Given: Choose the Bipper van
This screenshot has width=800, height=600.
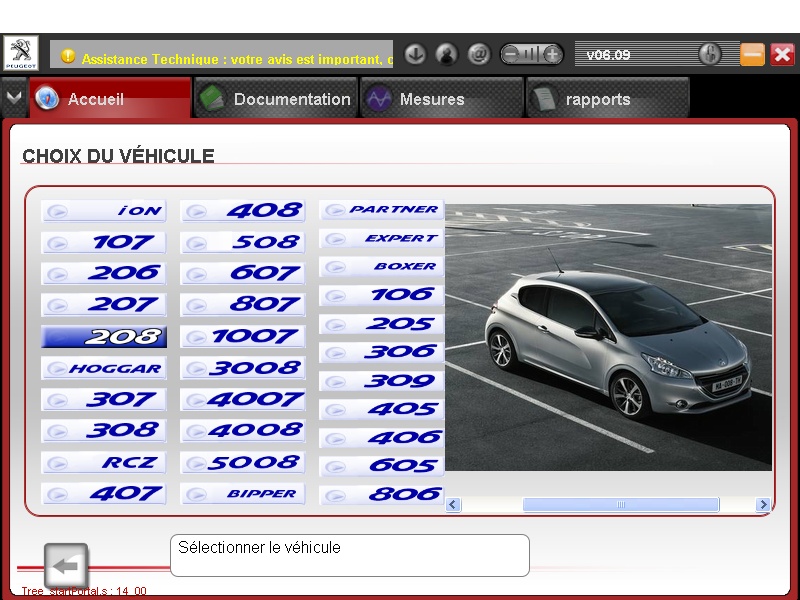Looking at the screenshot, I should 243,494.
